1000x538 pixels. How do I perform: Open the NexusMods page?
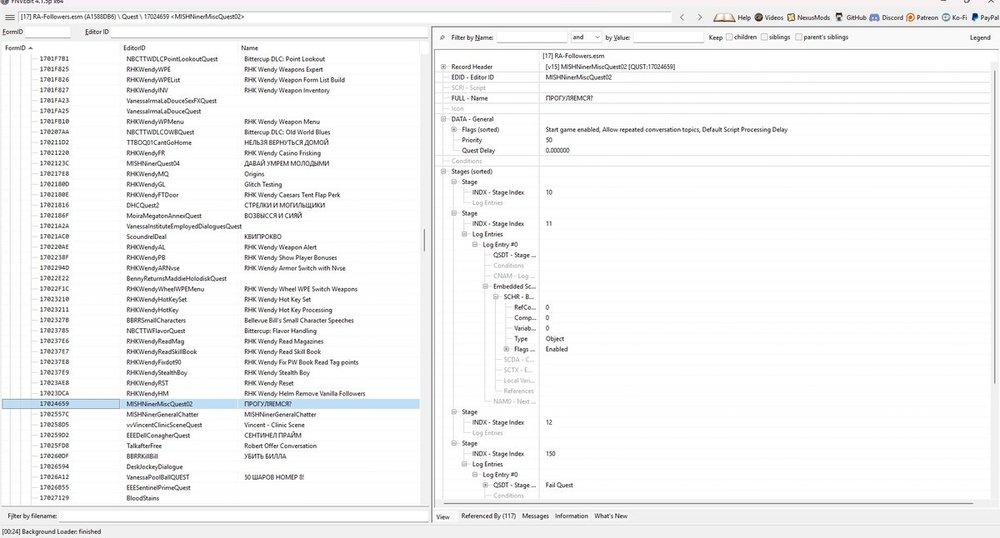coord(809,17)
